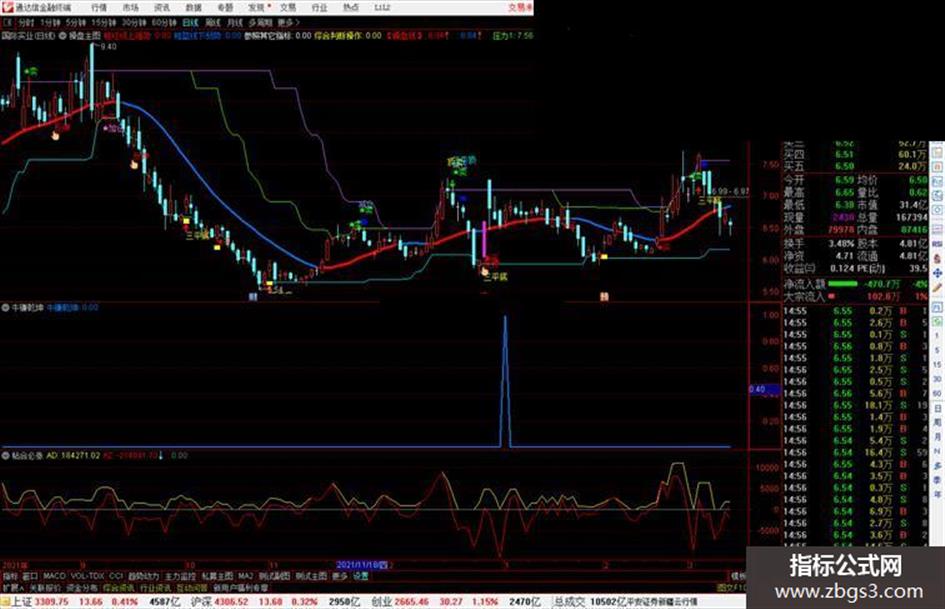Open indicator 设置 in the bottom bar
The width and height of the screenshot is (945, 609).
360,576
